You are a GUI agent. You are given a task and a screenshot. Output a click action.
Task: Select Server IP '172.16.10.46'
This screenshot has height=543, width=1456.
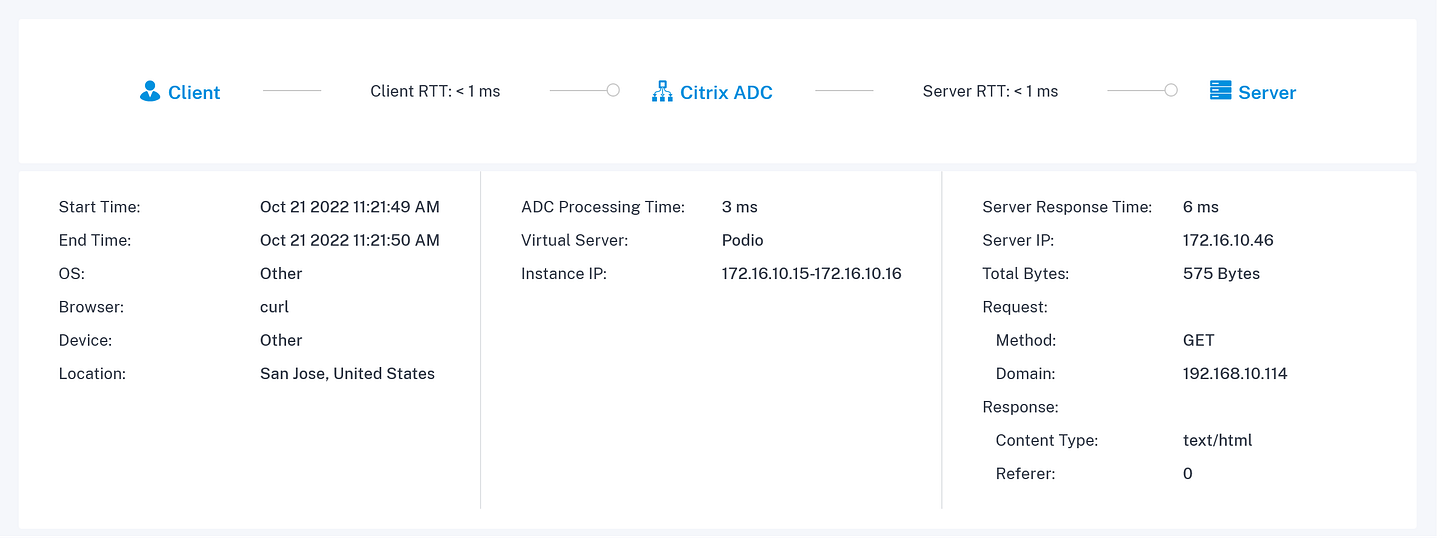pyautogui.click(x=1228, y=240)
